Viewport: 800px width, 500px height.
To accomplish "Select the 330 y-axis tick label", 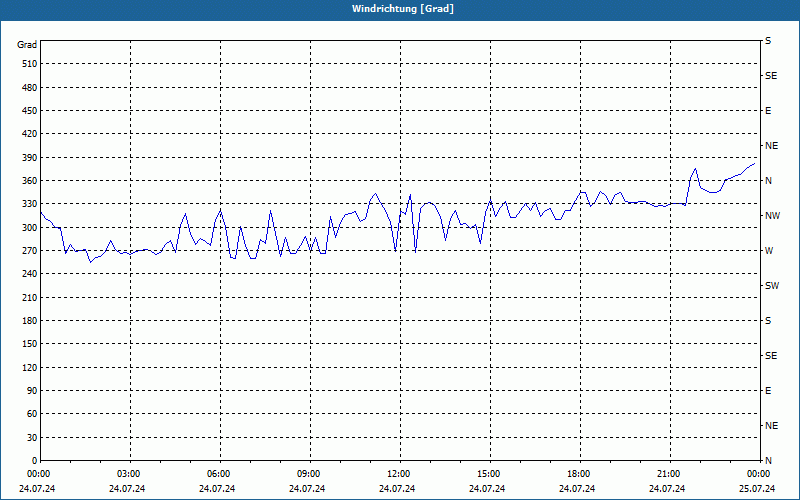I will (x=30, y=204).
